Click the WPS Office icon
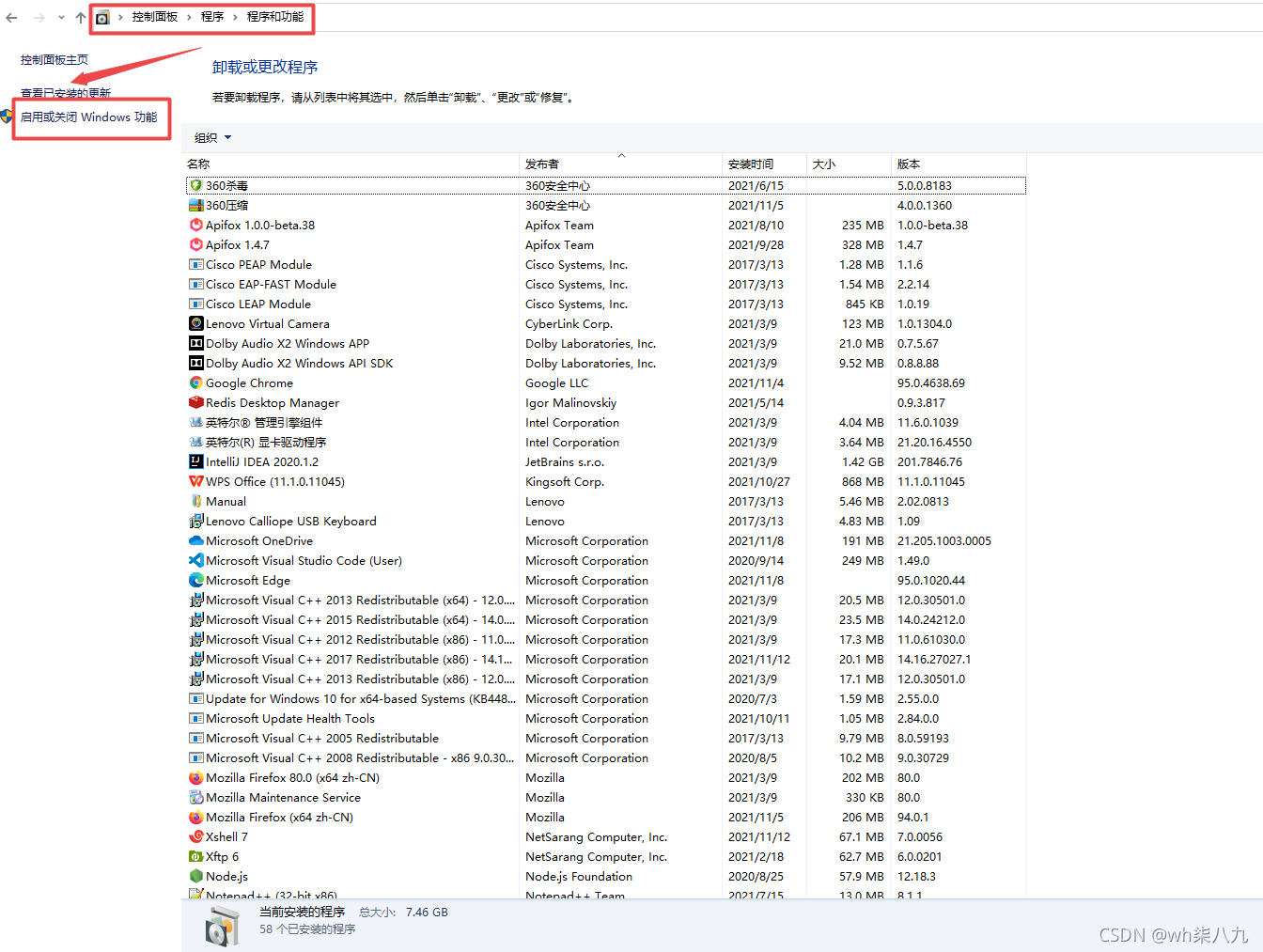1263x952 pixels. click(x=196, y=481)
